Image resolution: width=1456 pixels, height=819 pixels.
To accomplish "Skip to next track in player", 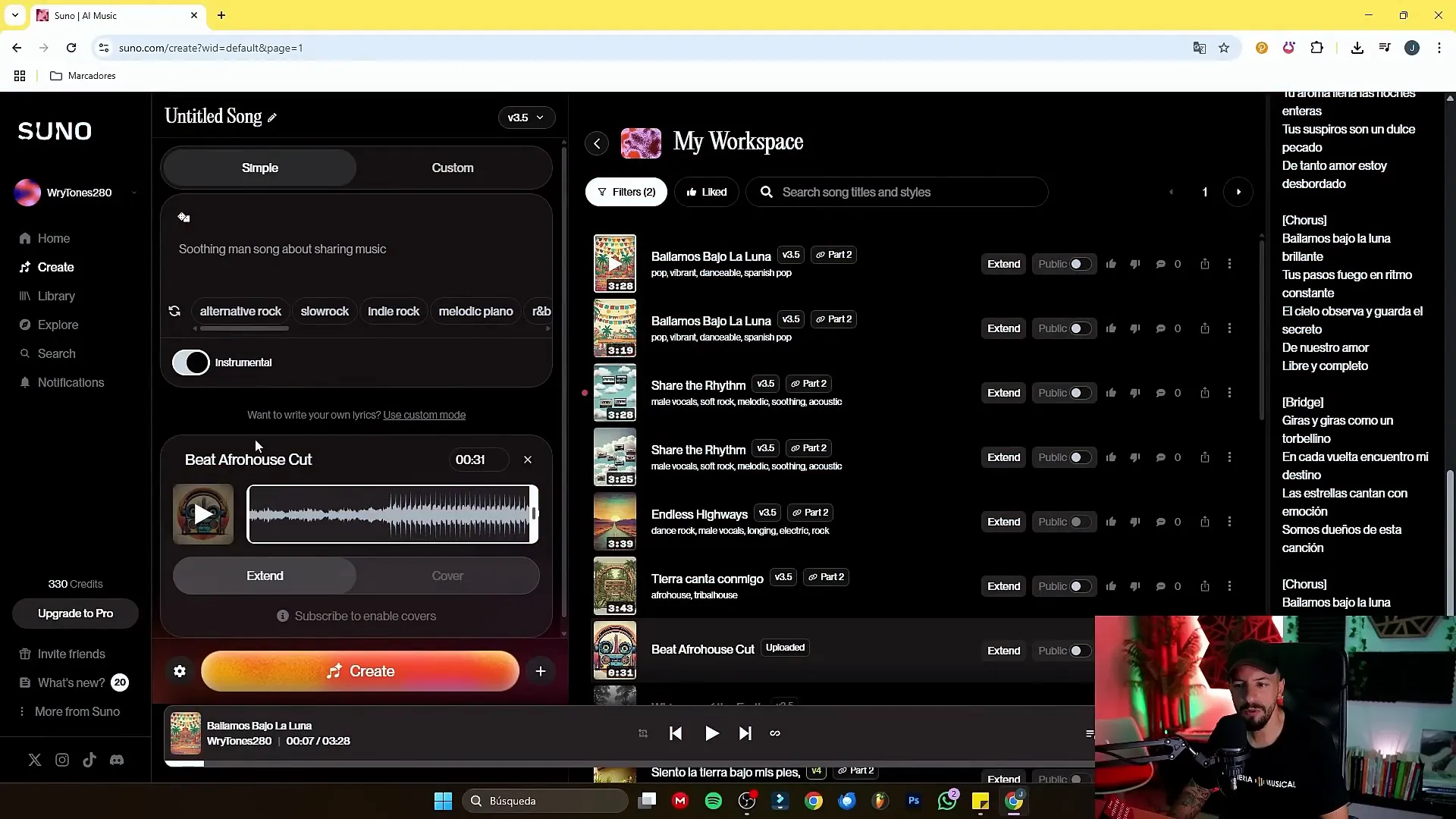I will pyautogui.click(x=745, y=733).
